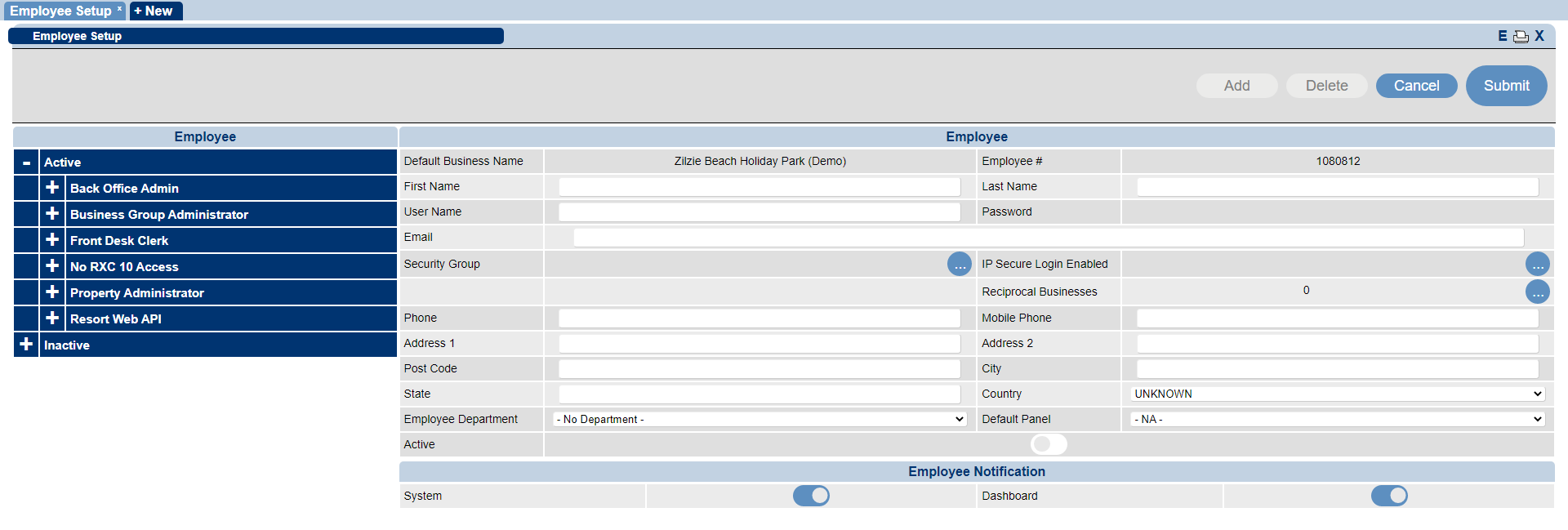1568x530 pixels.
Task: Expand the Back Office Admin group
Action: pos(52,188)
